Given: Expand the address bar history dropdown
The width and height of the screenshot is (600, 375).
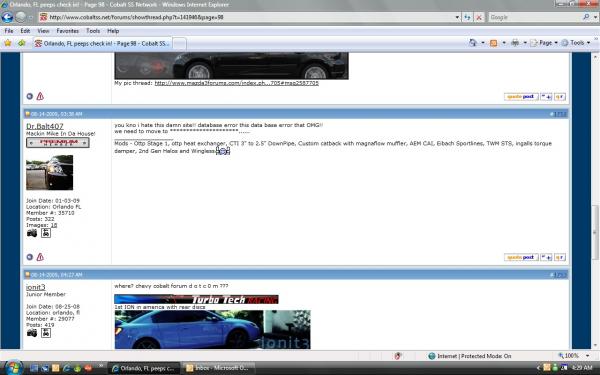Looking at the screenshot, I should coord(457,17).
